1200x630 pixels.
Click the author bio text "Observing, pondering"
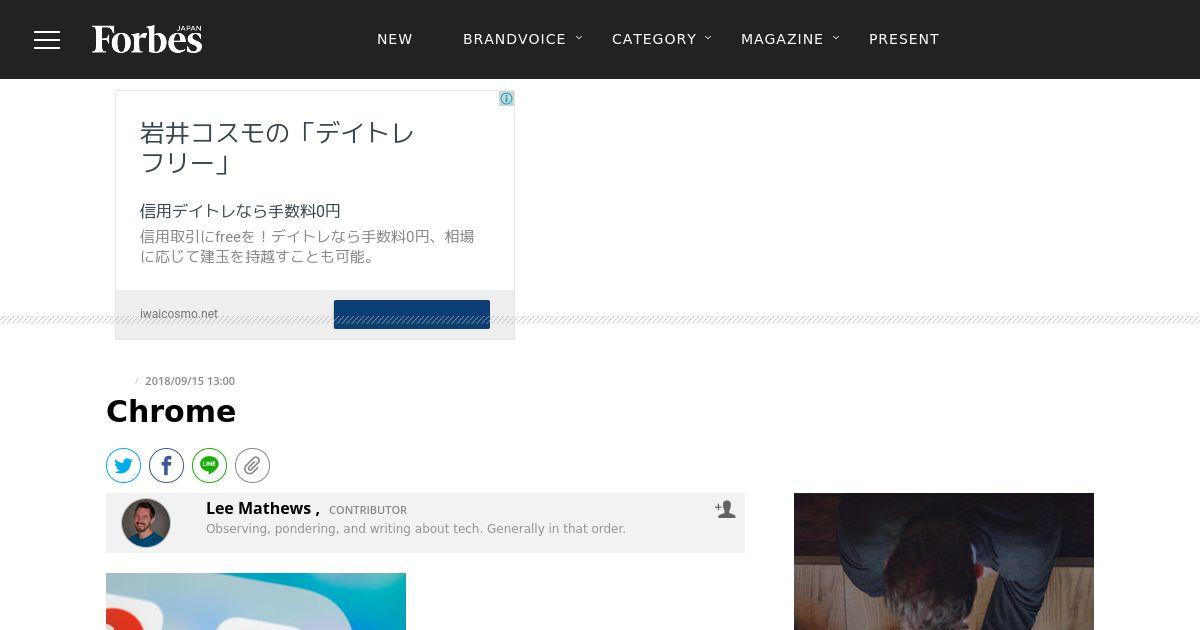[x=416, y=529]
